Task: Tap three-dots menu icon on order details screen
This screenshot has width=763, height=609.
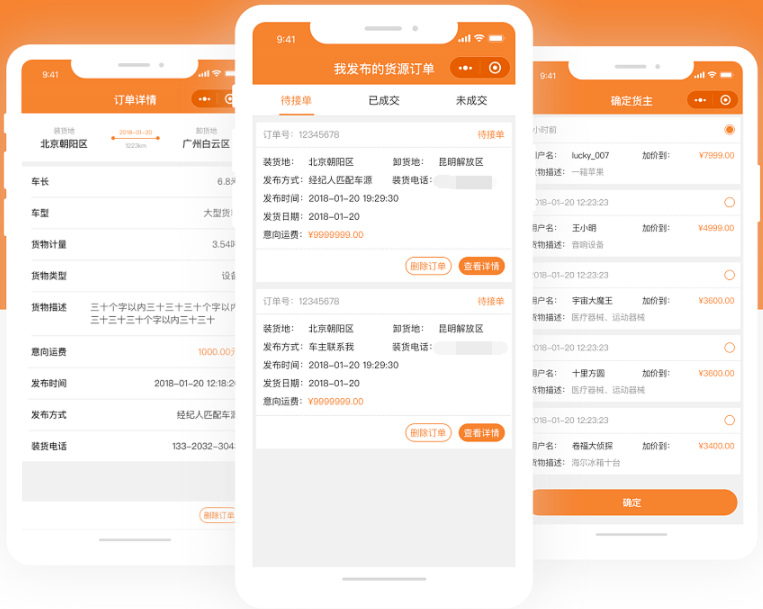Action: [205, 99]
